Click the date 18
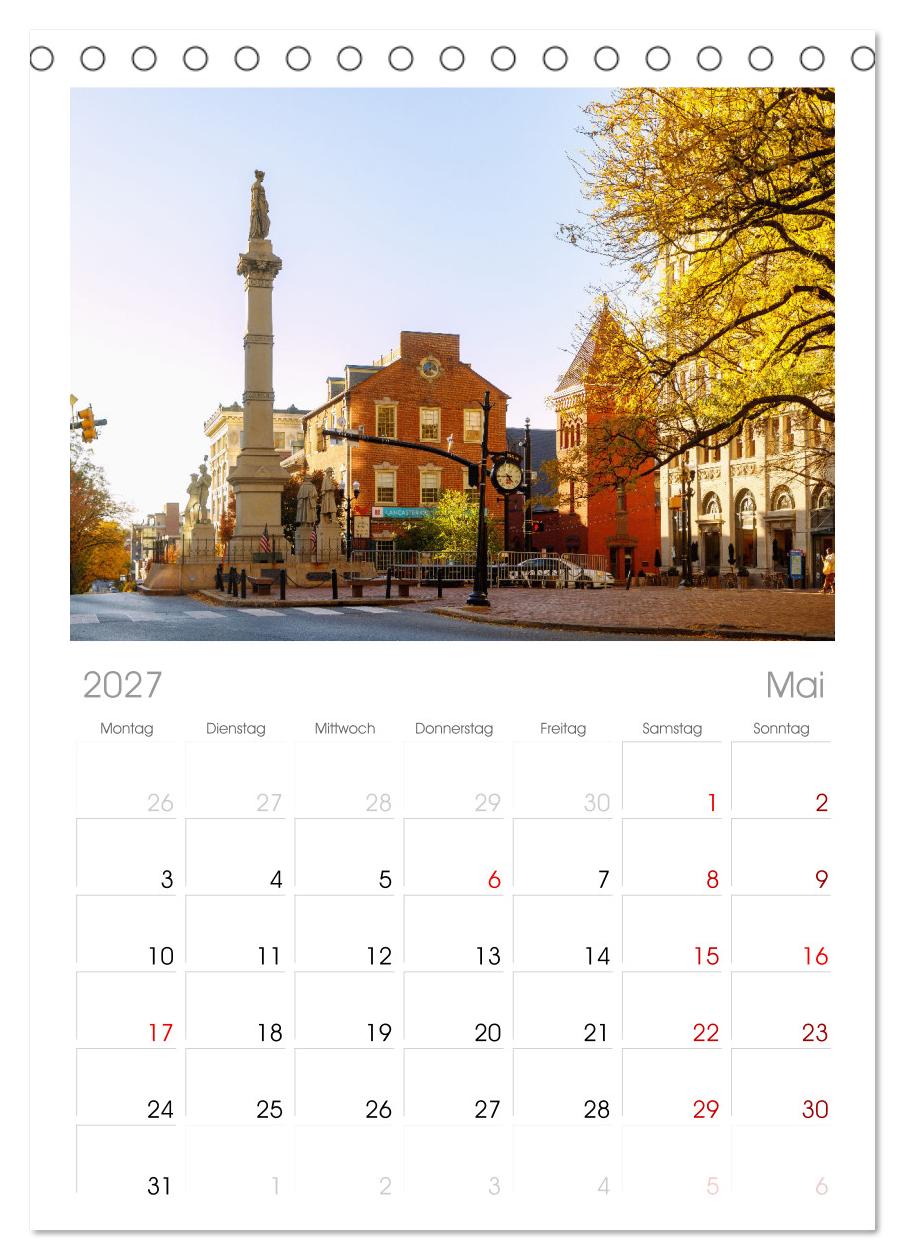 pos(270,1033)
